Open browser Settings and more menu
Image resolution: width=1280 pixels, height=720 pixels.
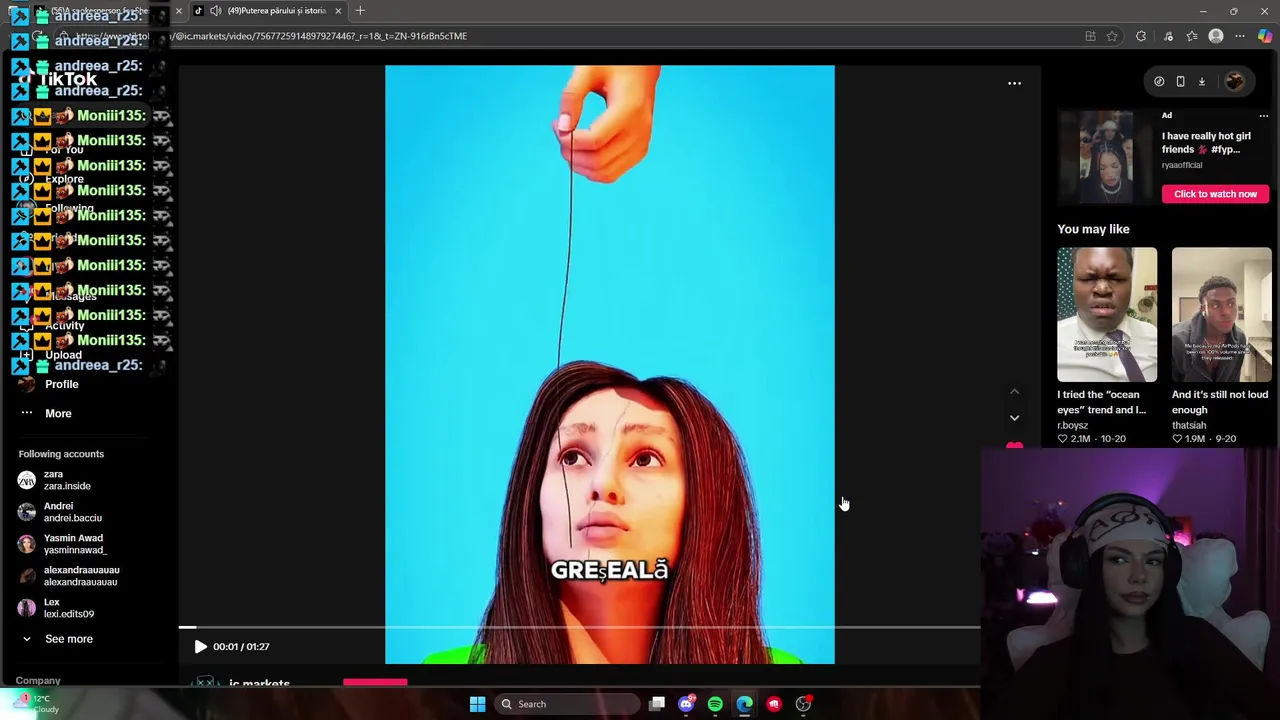click(1240, 36)
